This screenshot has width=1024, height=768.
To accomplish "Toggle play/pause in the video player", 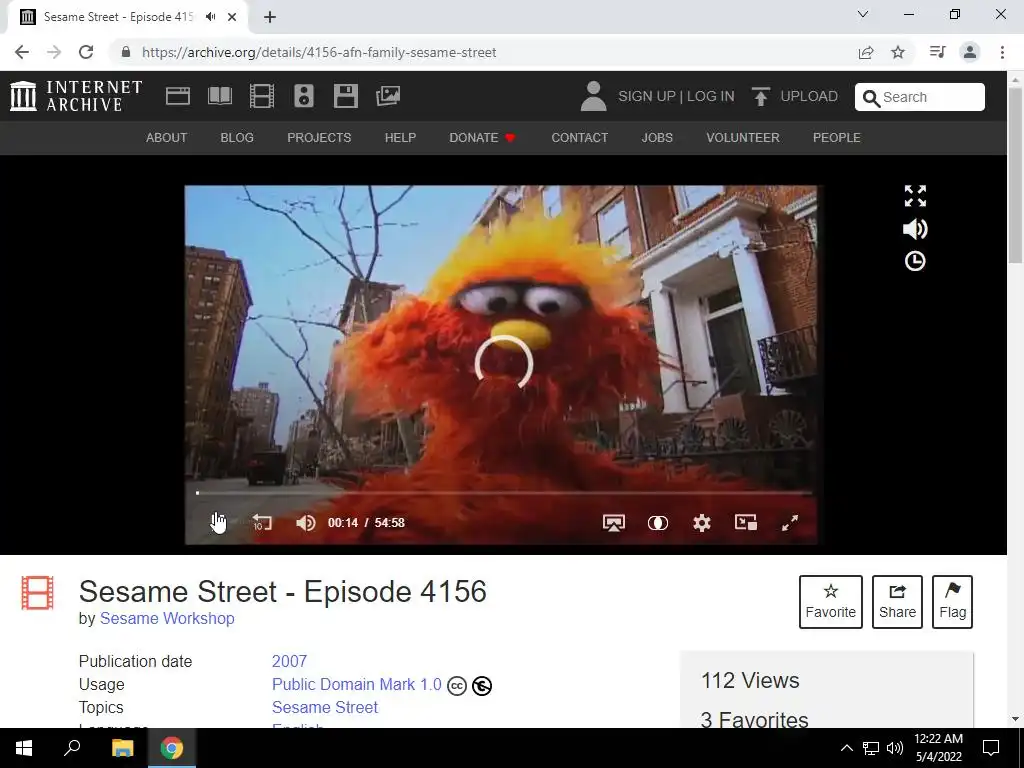I will (218, 522).
